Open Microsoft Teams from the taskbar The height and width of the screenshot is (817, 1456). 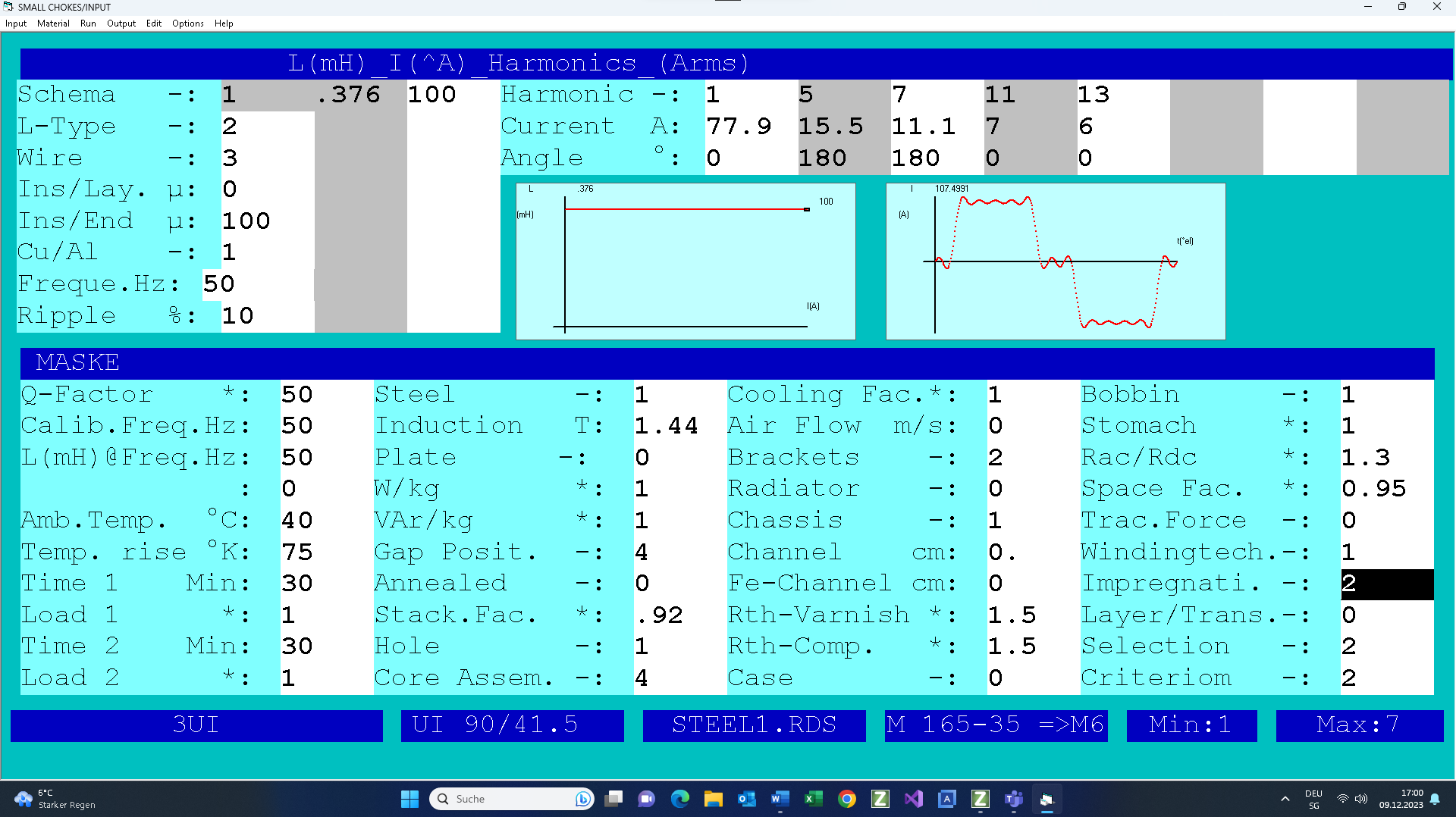pyautogui.click(x=1013, y=799)
